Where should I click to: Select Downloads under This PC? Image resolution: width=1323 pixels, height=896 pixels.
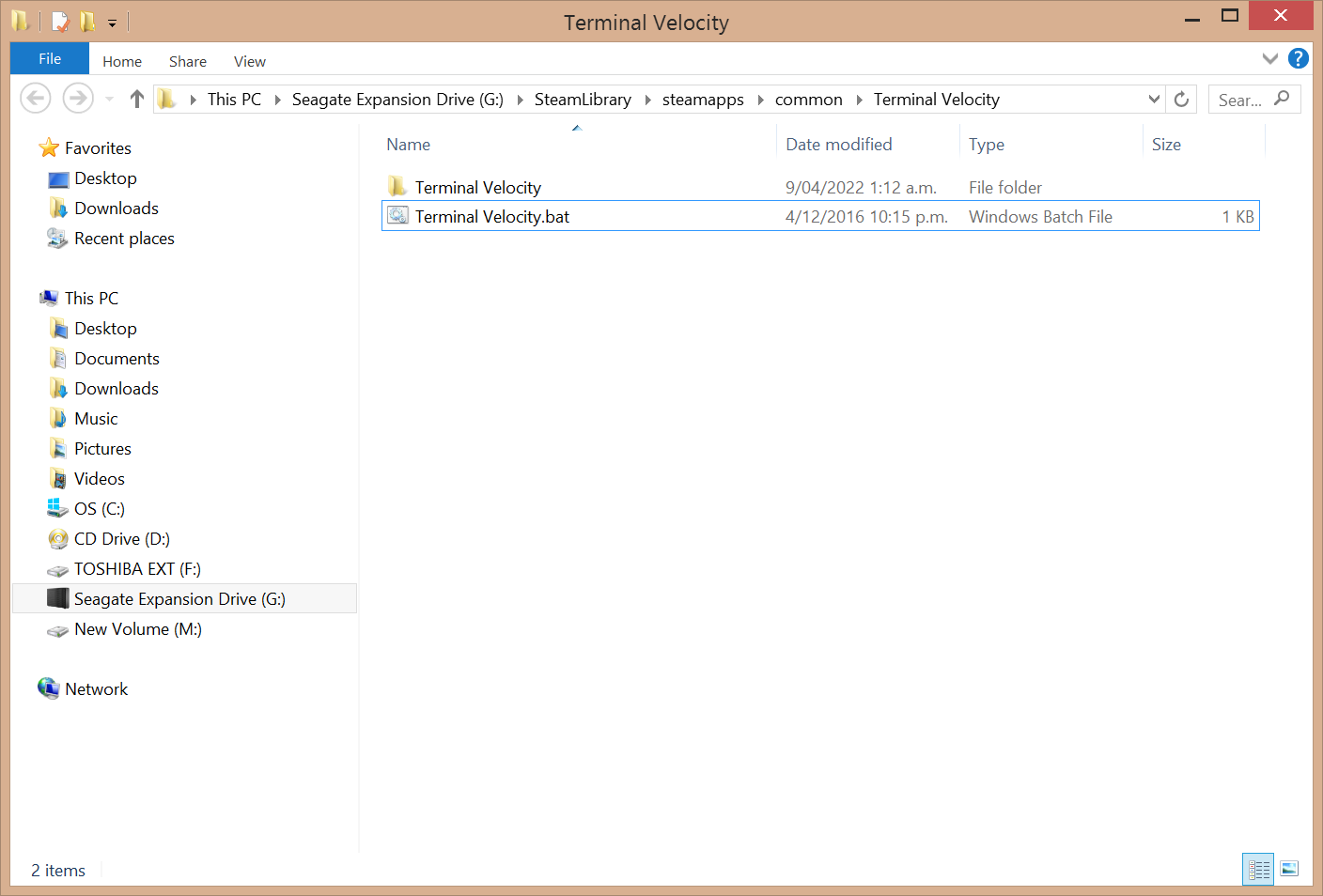117,388
